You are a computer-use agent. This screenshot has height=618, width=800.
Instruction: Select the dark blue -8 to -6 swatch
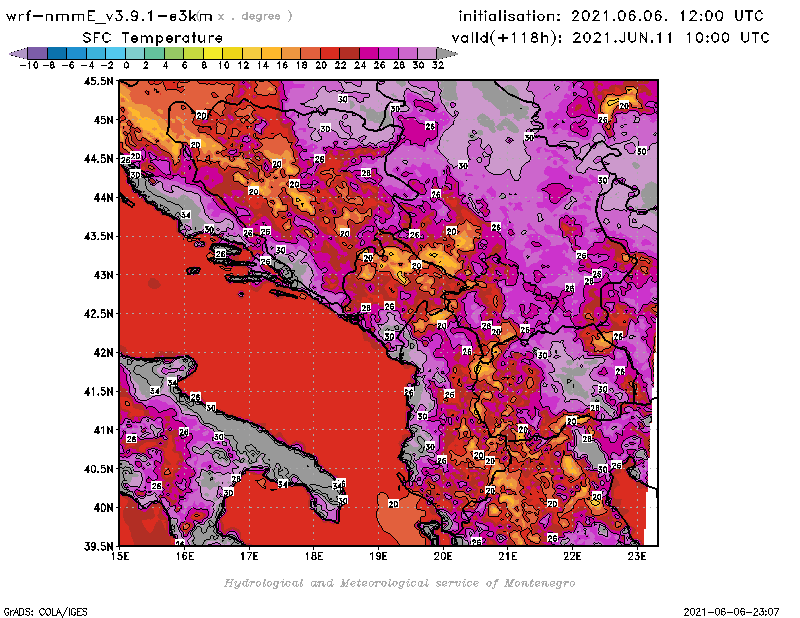click(x=57, y=53)
